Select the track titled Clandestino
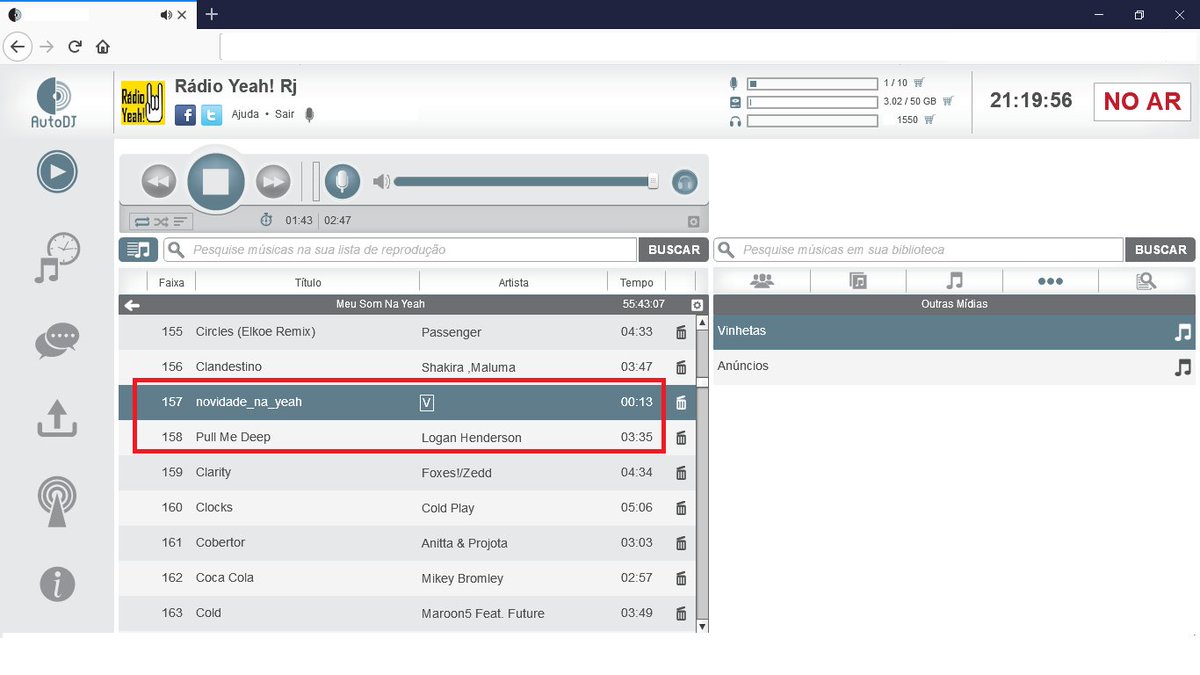This screenshot has height=675, width=1200. [x=229, y=367]
